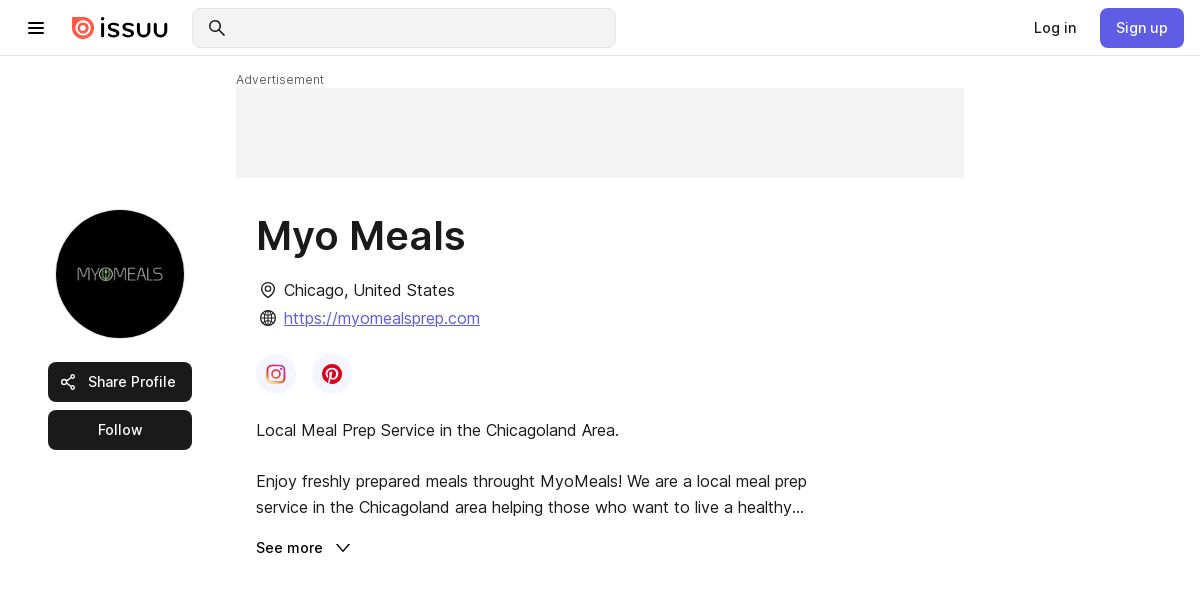
Task: Click the Local Meal Prep Service description line
Action: coord(437,430)
